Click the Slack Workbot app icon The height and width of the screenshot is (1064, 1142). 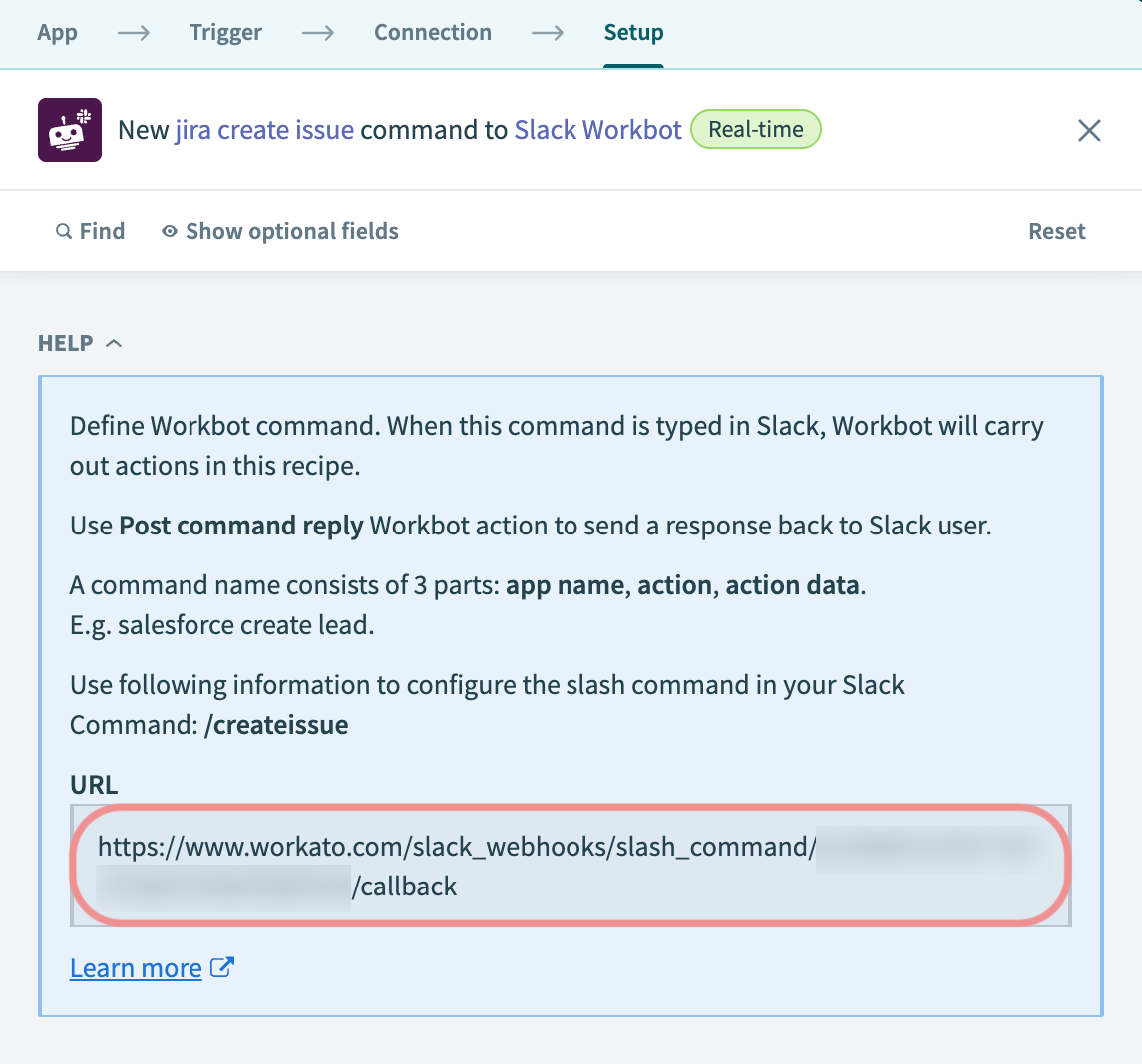pos(70,130)
